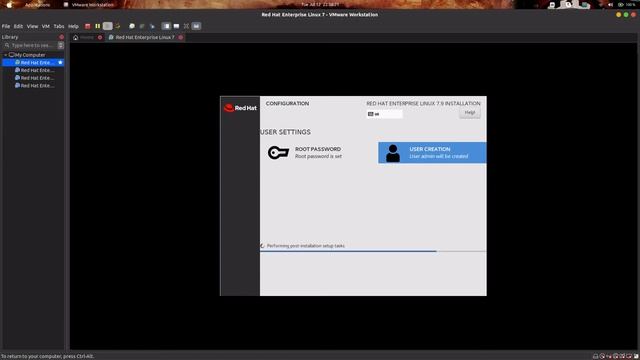
Task: Close the Home tab
Action: pyautogui.click(x=100, y=38)
